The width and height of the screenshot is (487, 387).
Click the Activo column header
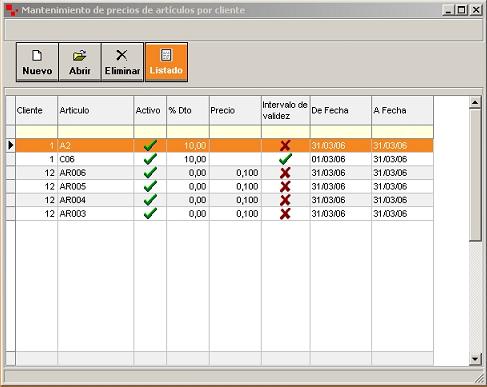pos(150,111)
